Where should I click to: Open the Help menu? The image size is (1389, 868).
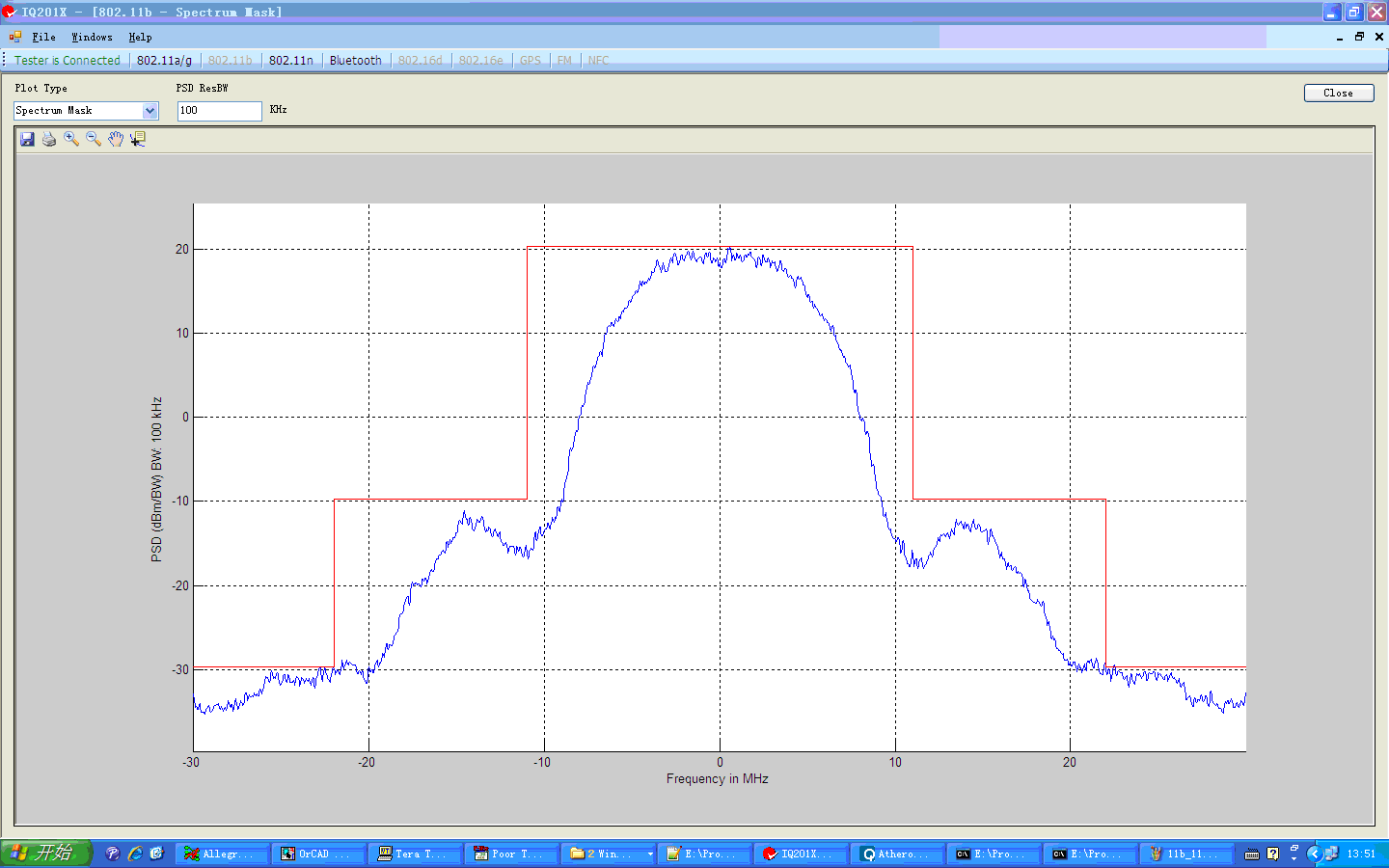(140, 37)
